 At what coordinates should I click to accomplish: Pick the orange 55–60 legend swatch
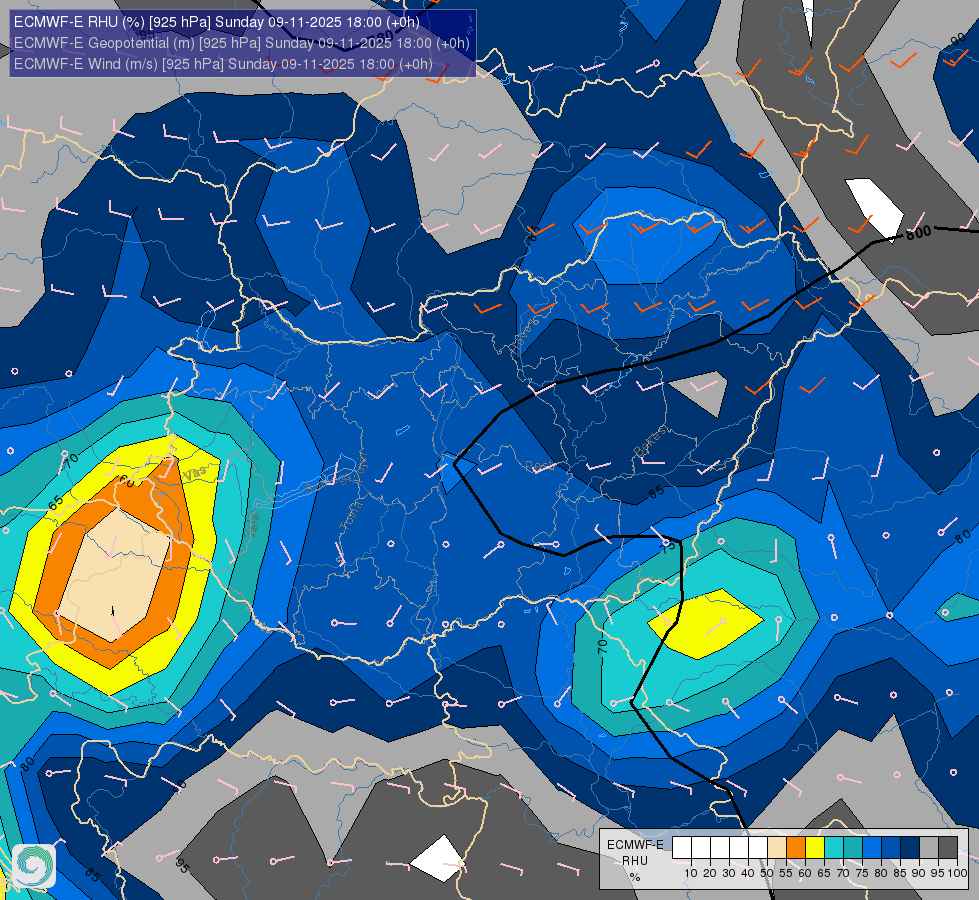click(796, 847)
